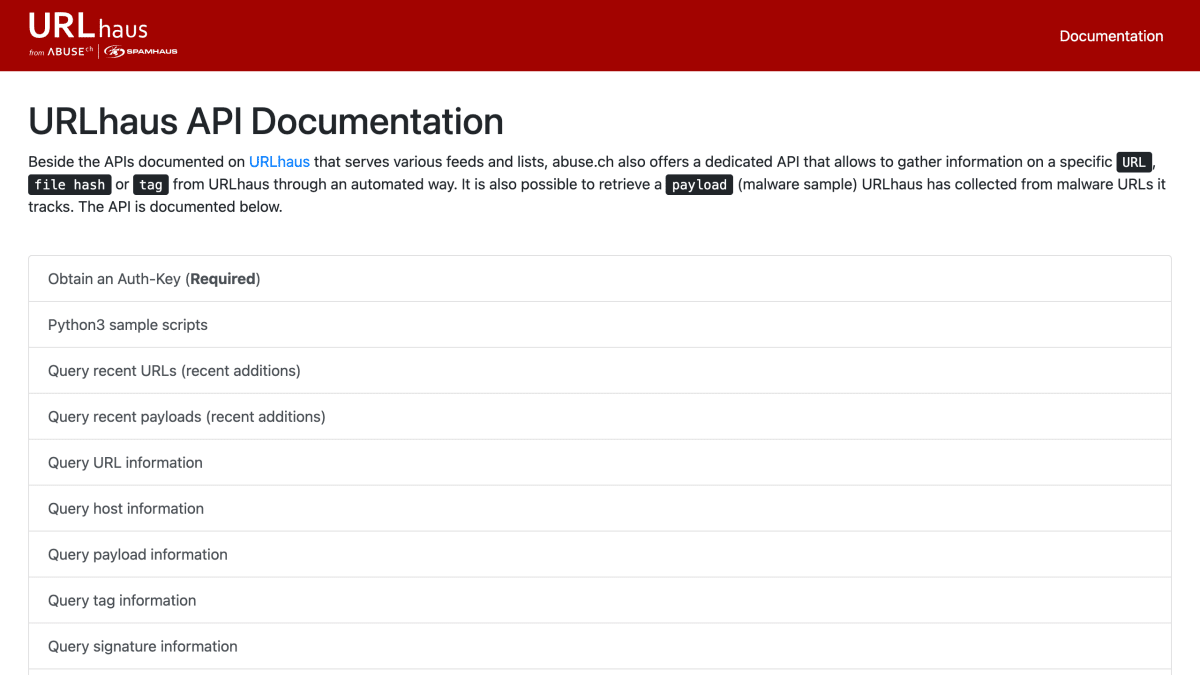Click the abuse.ch logo in the header
The width and height of the screenshot is (1200, 675).
coord(70,52)
